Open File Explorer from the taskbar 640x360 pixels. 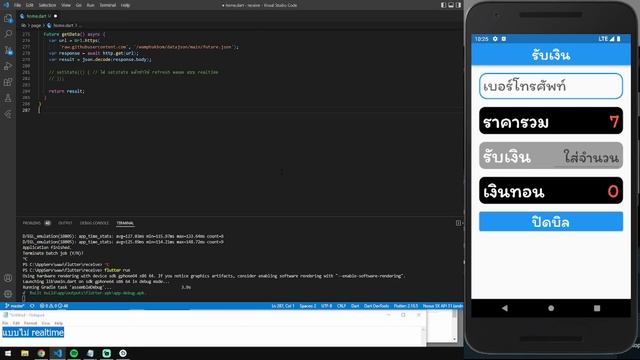pyautogui.click(x=25, y=353)
